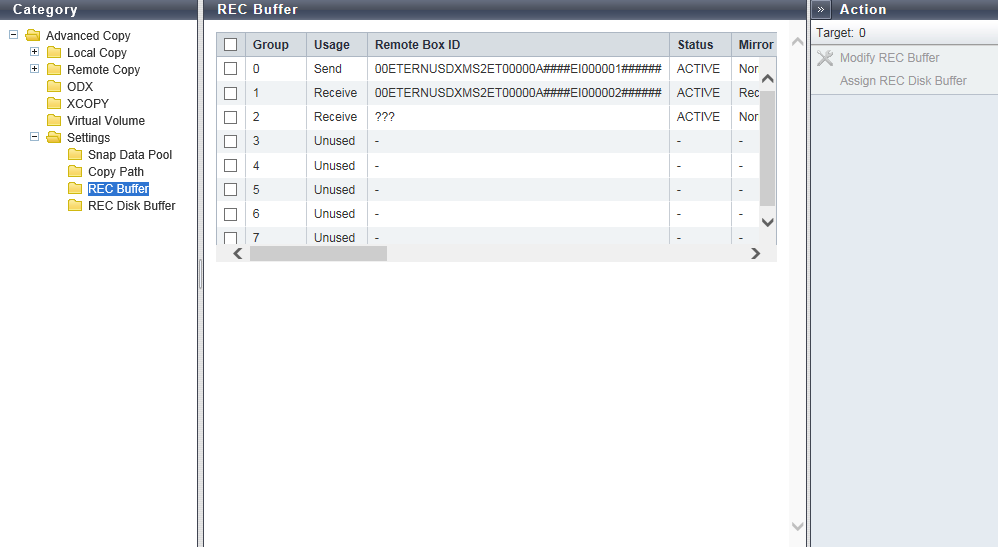Screen dimensions: 998x547
Task: Click the REC Disk Buffer folder icon
Action: [75, 206]
